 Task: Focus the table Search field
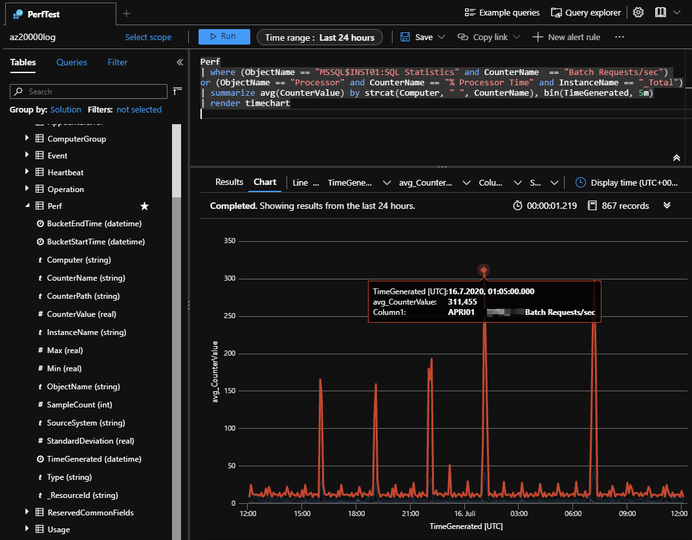88,92
